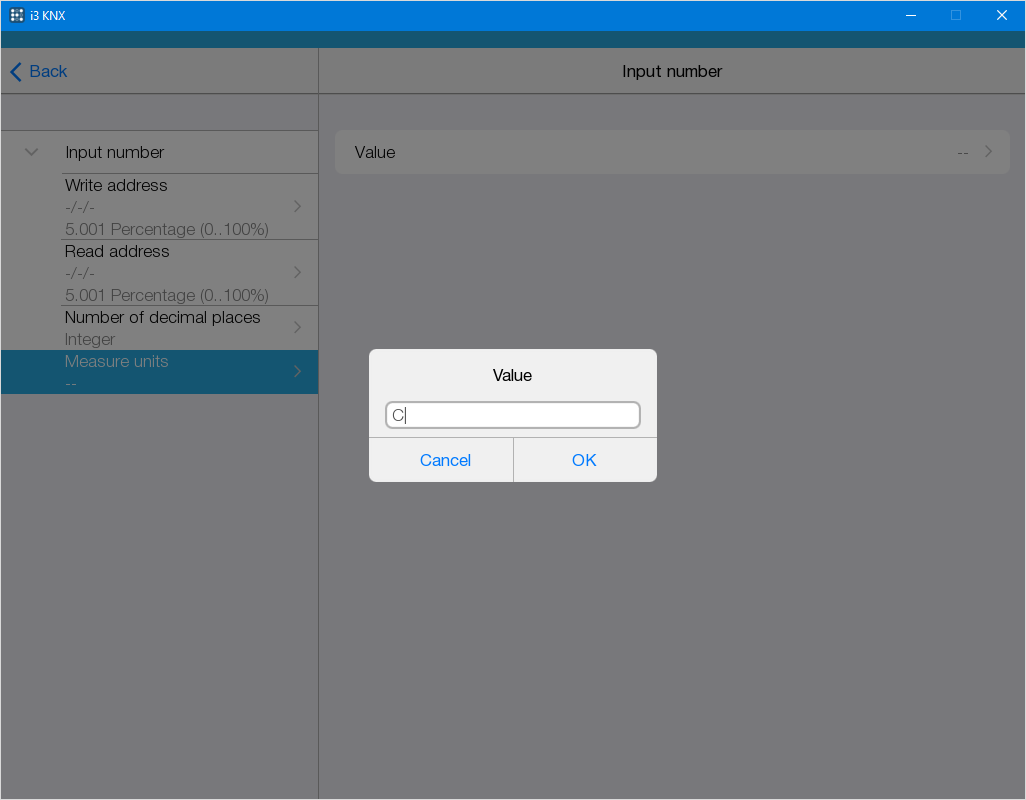Click the arrow beside Read address
Image resolution: width=1026 pixels, height=800 pixels.
click(297, 272)
